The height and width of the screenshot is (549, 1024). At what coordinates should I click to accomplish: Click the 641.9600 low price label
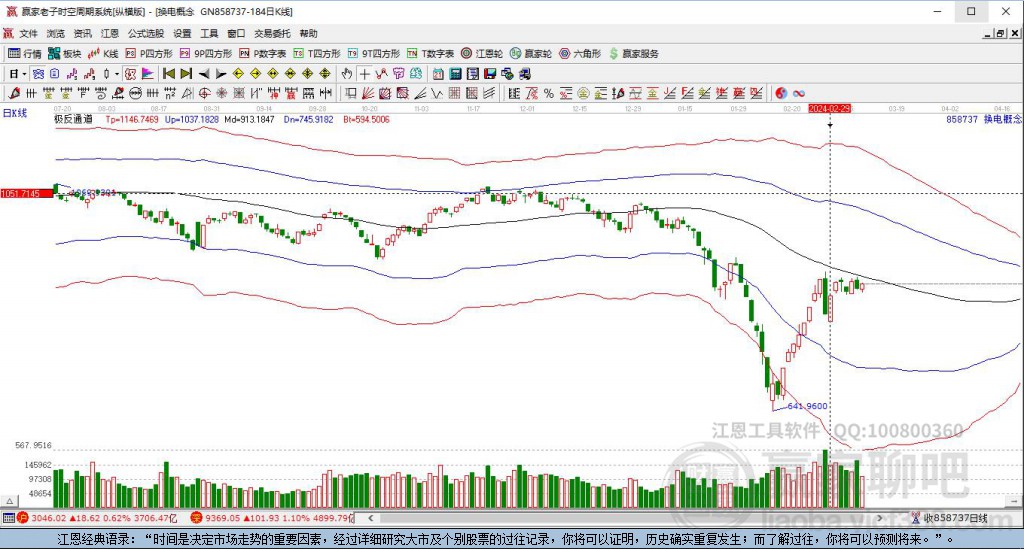(x=808, y=406)
